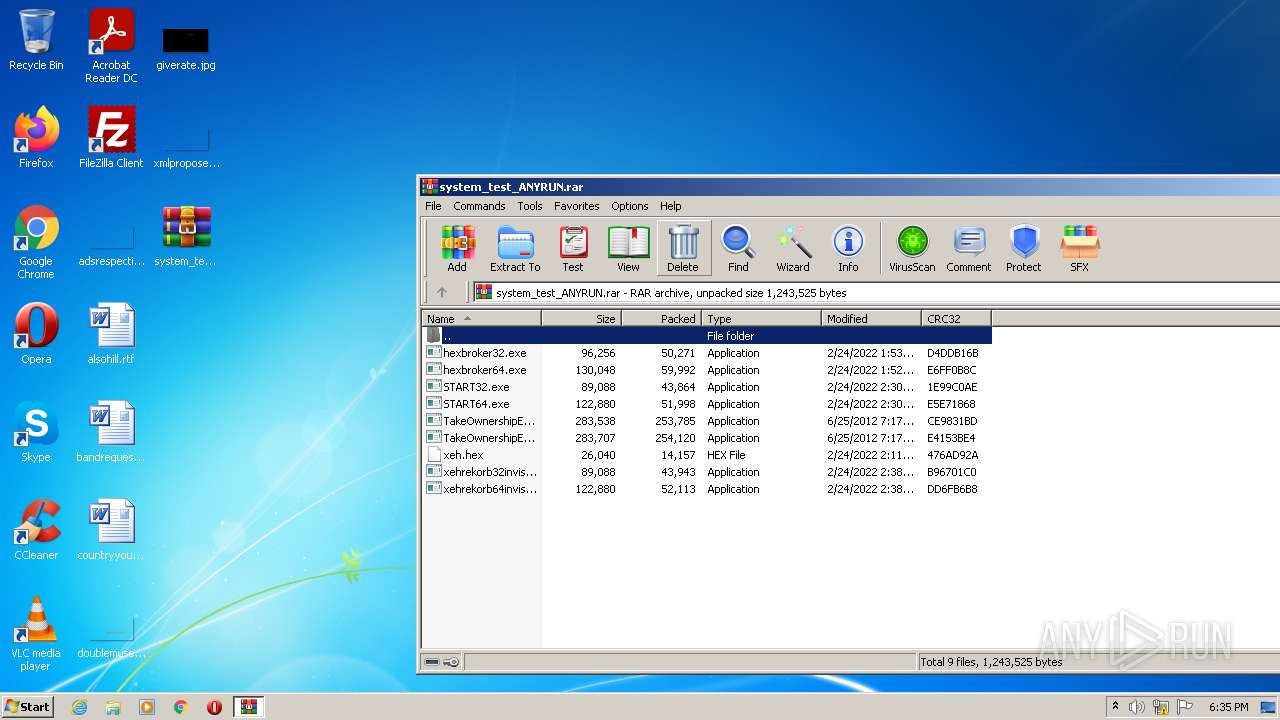Select Google Chrome desktop shortcut
The width and height of the screenshot is (1280, 720).
36,242
